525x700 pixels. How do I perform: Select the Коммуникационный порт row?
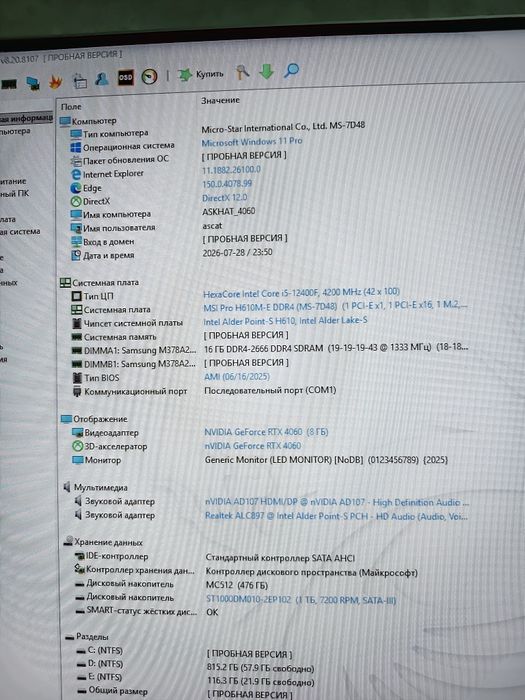pyautogui.click(x=130, y=392)
